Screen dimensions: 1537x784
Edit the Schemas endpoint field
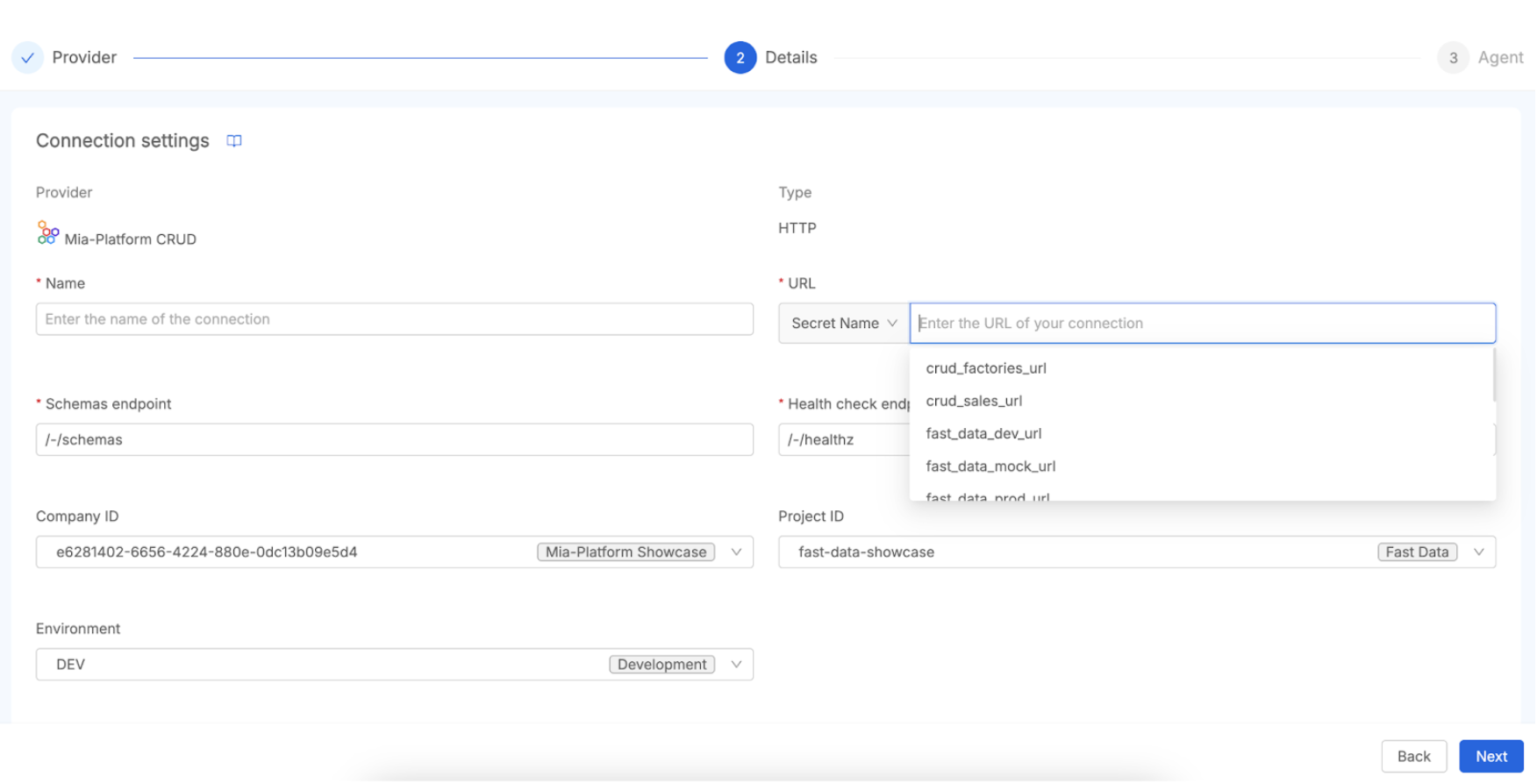click(x=394, y=440)
